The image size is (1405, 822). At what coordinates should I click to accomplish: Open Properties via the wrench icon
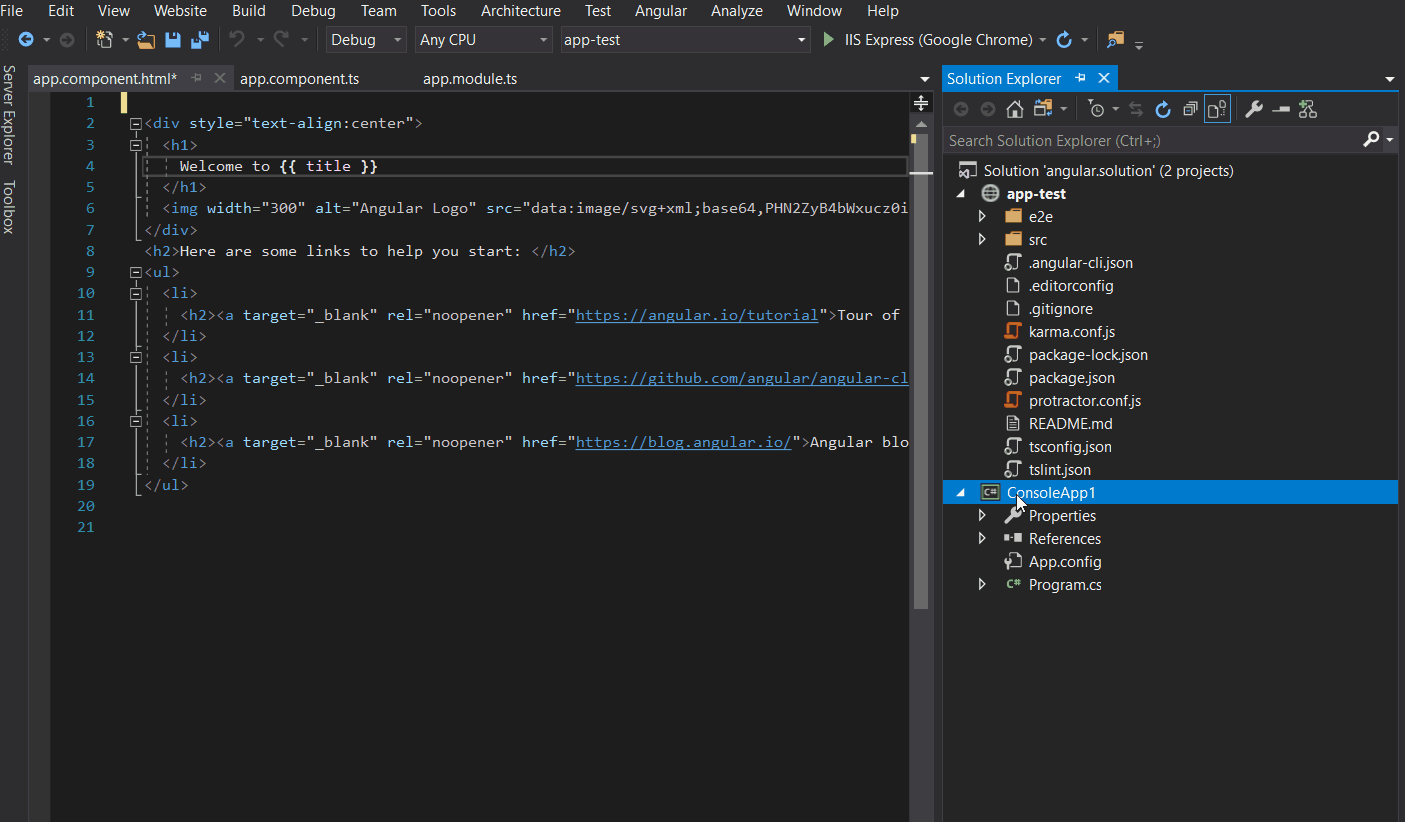click(1254, 108)
